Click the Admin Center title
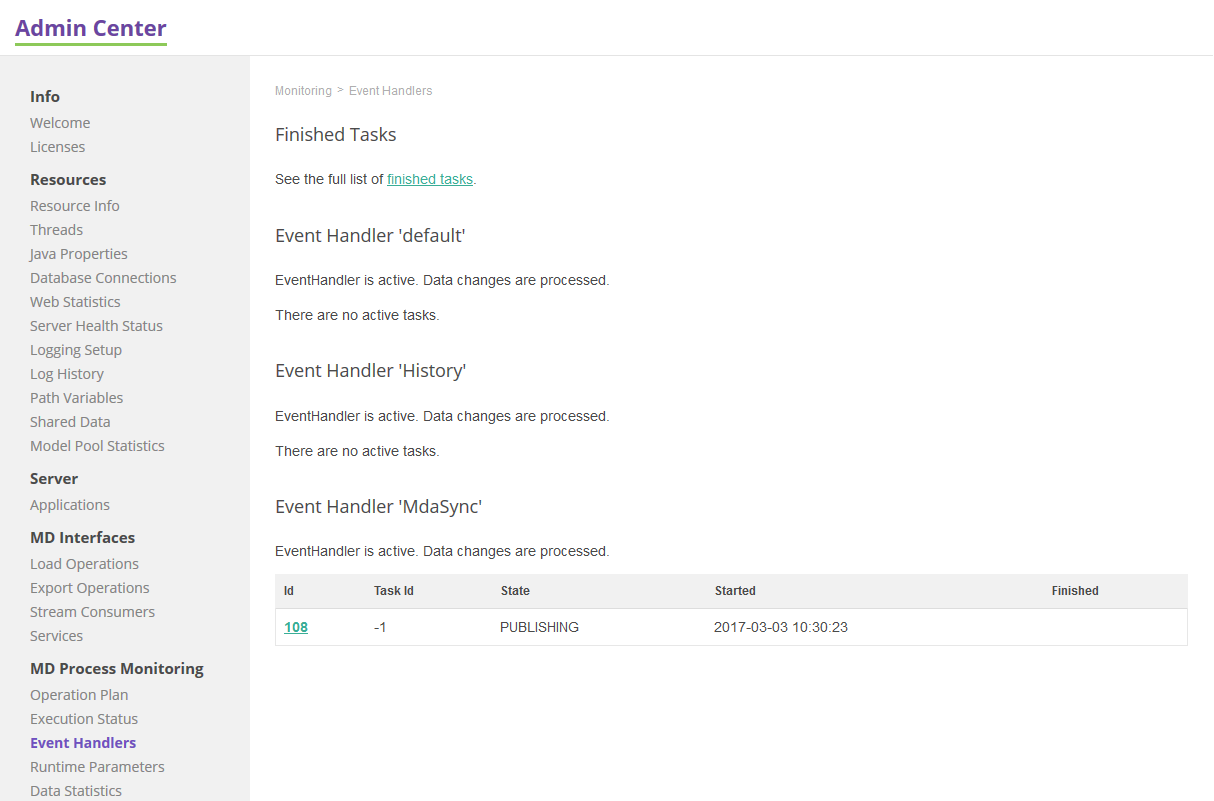The image size is (1214, 801). coord(91,28)
